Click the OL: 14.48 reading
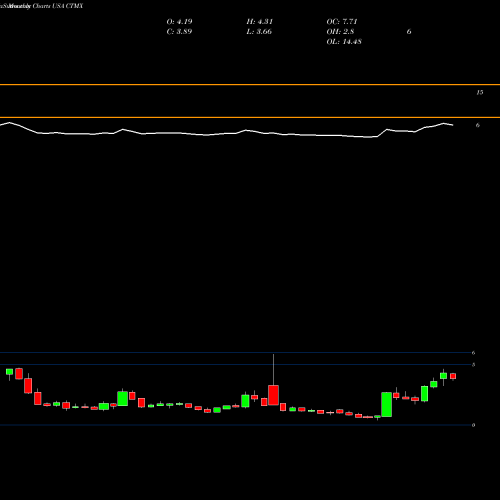The image size is (500, 500). click(x=344, y=42)
